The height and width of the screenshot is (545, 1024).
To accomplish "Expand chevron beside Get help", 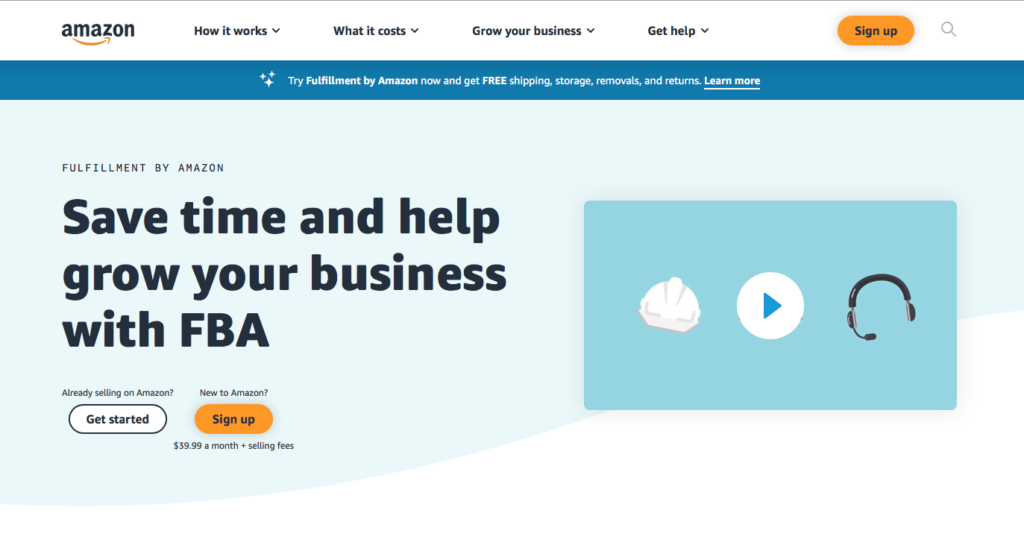I will [705, 31].
